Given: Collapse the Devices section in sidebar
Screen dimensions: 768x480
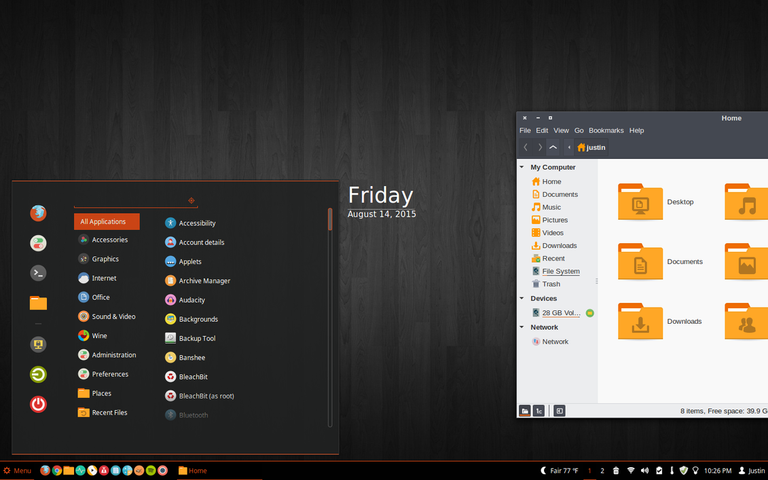Looking at the screenshot, I should [522, 298].
